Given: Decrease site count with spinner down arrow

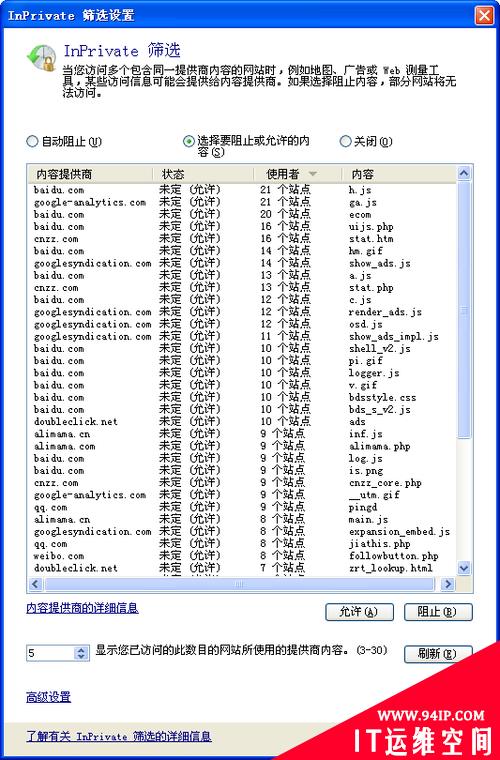Looking at the screenshot, I should click(x=82, y=657).
